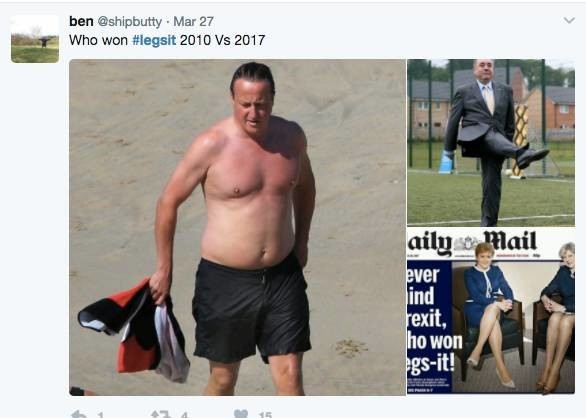This screenshot has height=418, width=586.
Task: Click the "2010 Vs 2017" tweet text
Action: [x=222, y=40]
